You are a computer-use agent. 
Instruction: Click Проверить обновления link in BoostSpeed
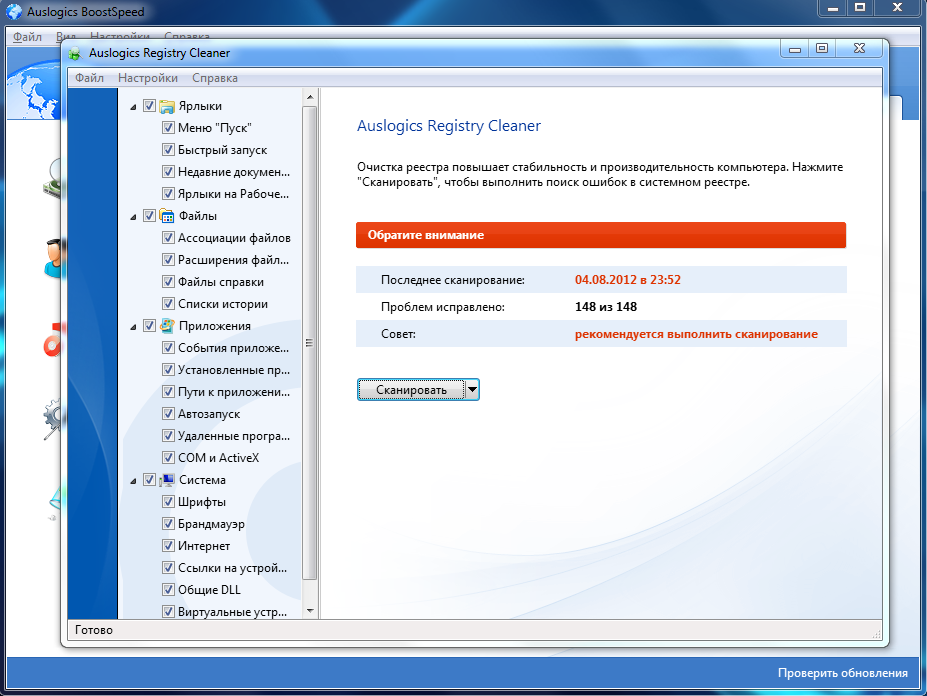pyautogui.click(x=842, y=673)
